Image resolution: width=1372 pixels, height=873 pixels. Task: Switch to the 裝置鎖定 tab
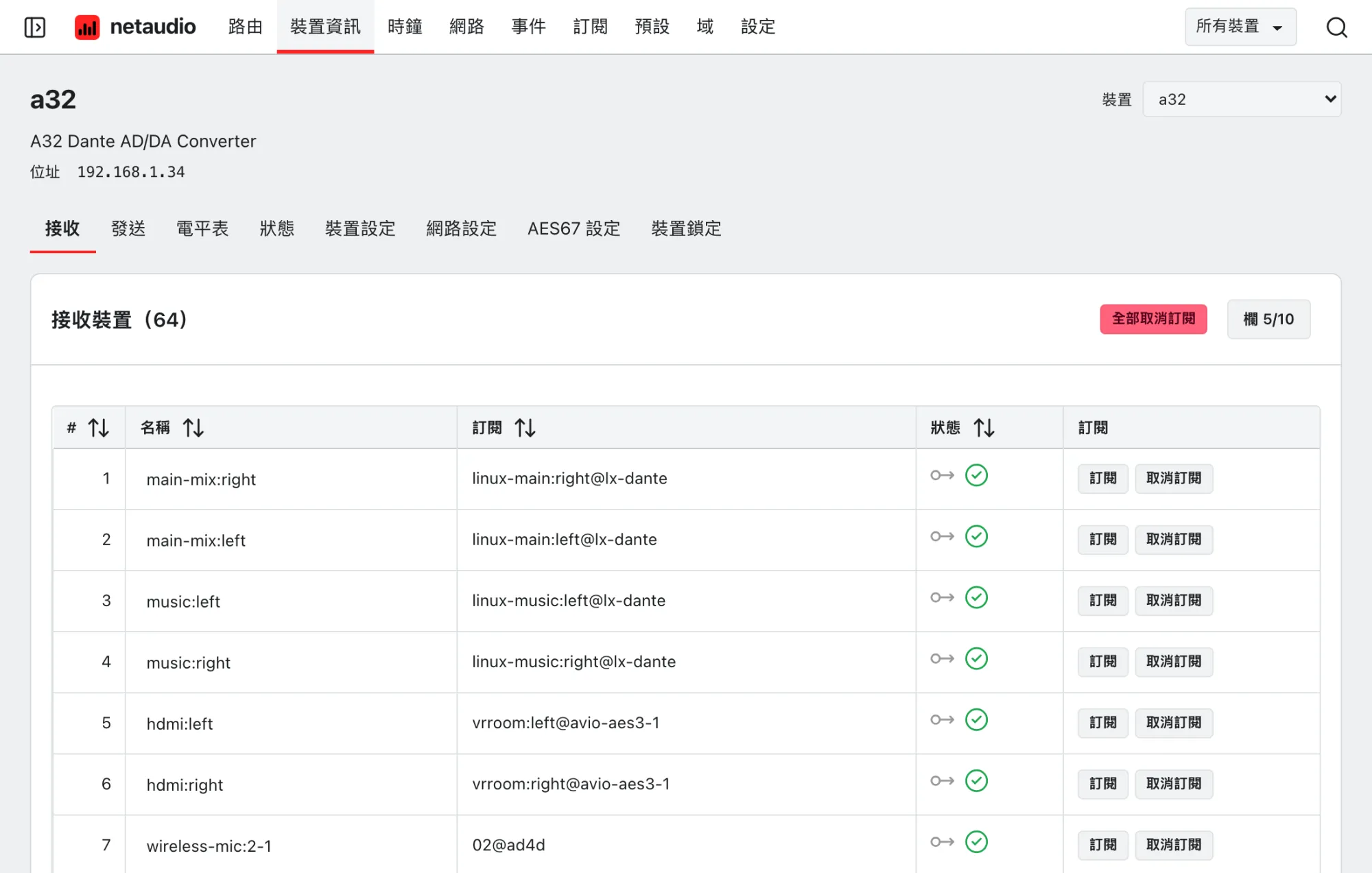[x=686, y=228]
